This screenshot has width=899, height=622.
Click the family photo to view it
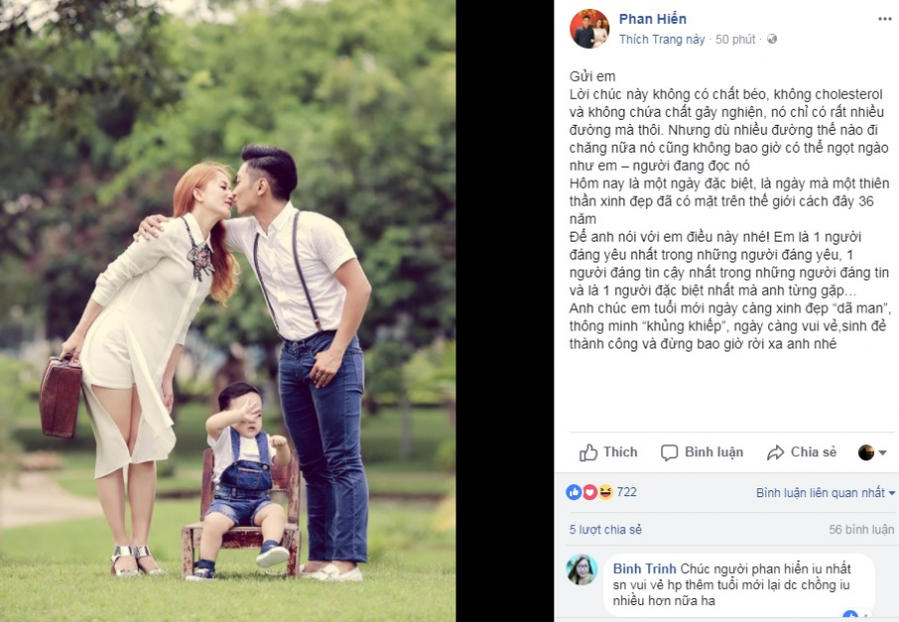point(228,311)
